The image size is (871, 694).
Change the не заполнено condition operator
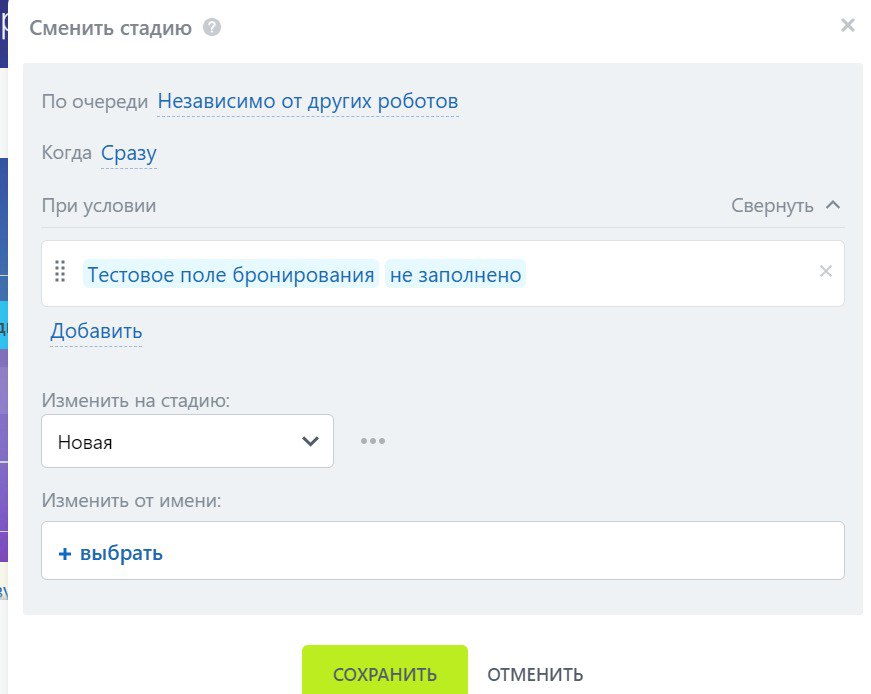pyautogui.click(x=456, y=274)
